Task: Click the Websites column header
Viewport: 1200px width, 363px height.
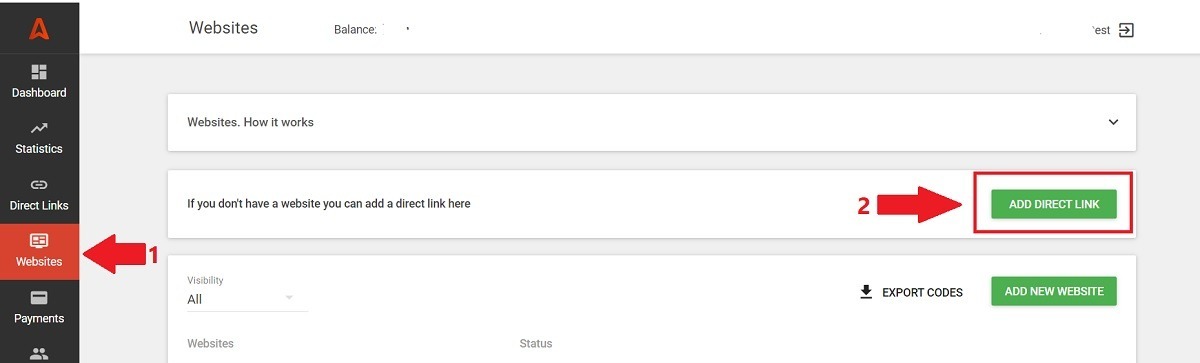Action: [x=210, y=344]
